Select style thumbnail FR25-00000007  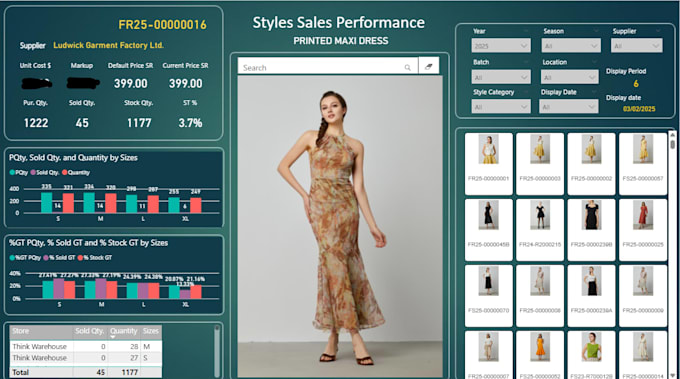[x=488, y=355]
